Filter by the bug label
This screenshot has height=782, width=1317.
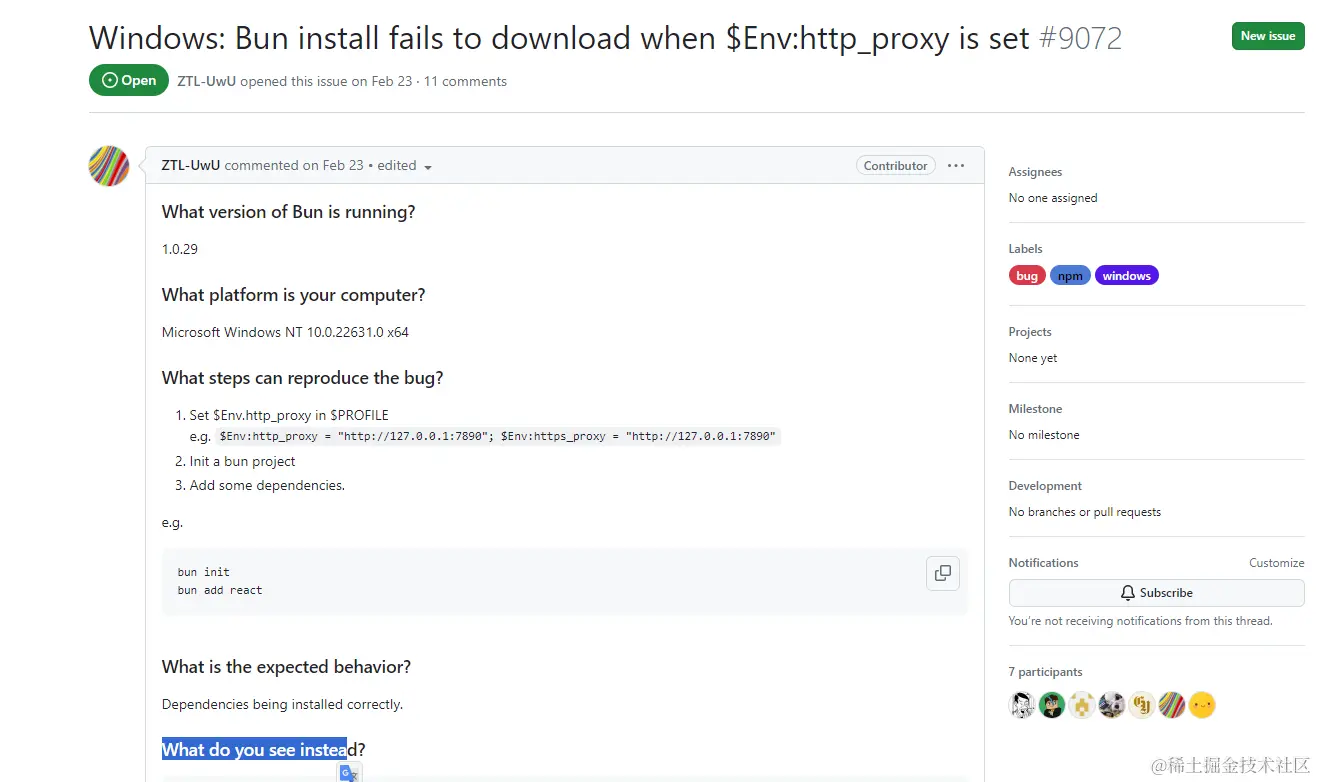coord(1027,276)
